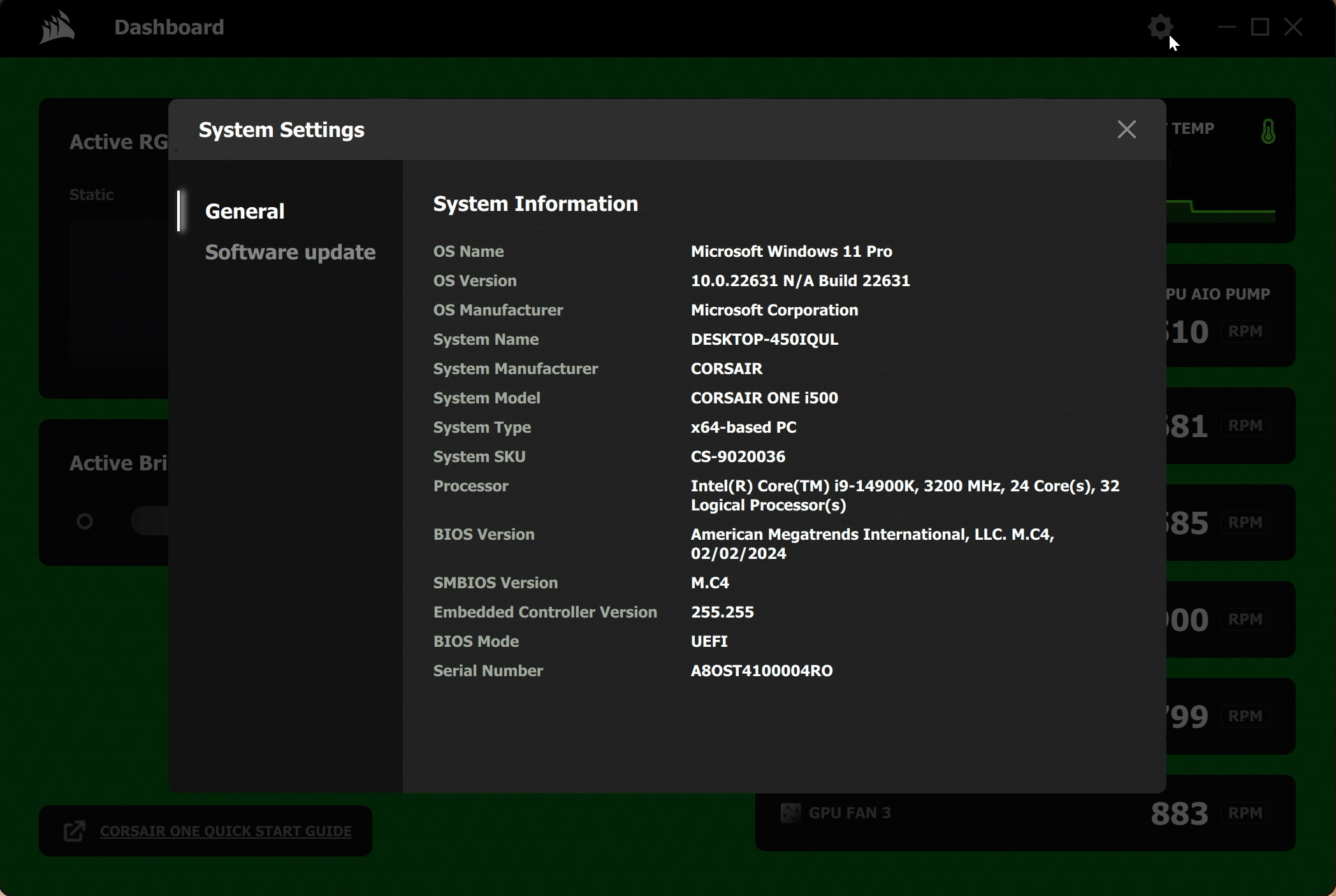This screenshot has height=896, width=1336.
Task: Click the green thermometer temperature icon
Action: tap(1268, 132)
